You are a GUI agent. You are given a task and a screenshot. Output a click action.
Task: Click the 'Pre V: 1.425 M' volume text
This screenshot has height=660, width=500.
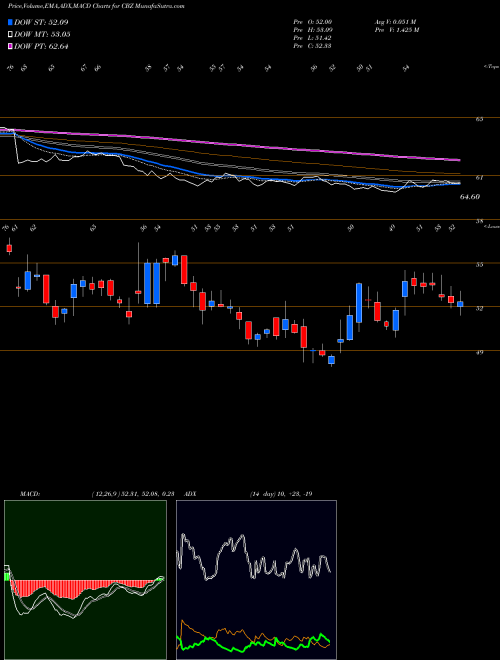[x=396, y=30]
